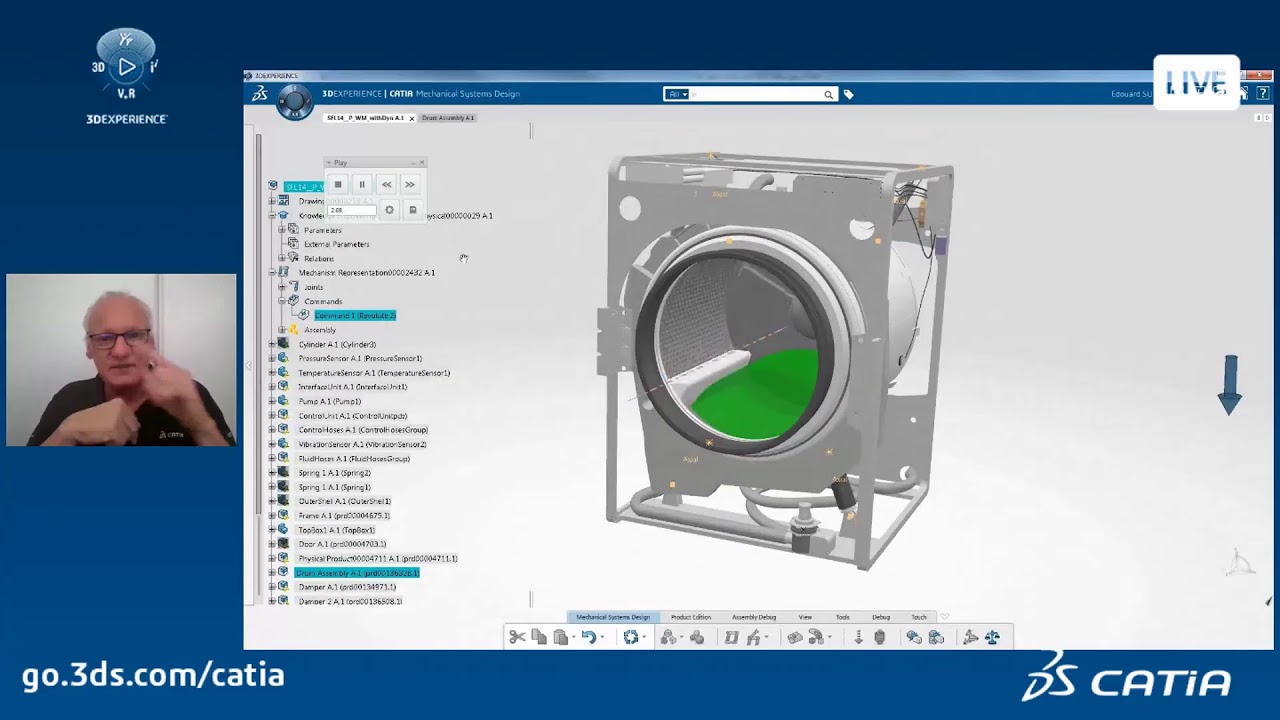The width and height of the screenshot is (1280, 720).
Task: Select OuterShell A.1 in tree
Action: [x=344, y=501]
